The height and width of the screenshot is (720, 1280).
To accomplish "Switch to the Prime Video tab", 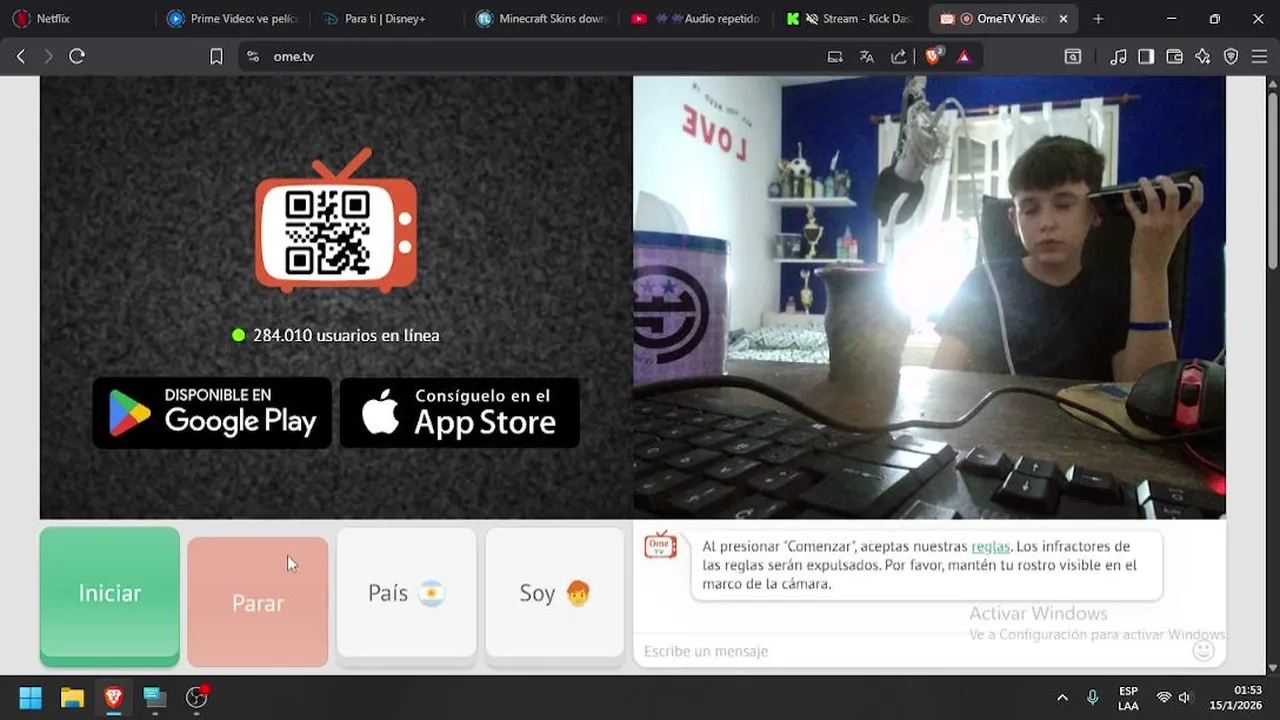I will [x=232, y=18].
